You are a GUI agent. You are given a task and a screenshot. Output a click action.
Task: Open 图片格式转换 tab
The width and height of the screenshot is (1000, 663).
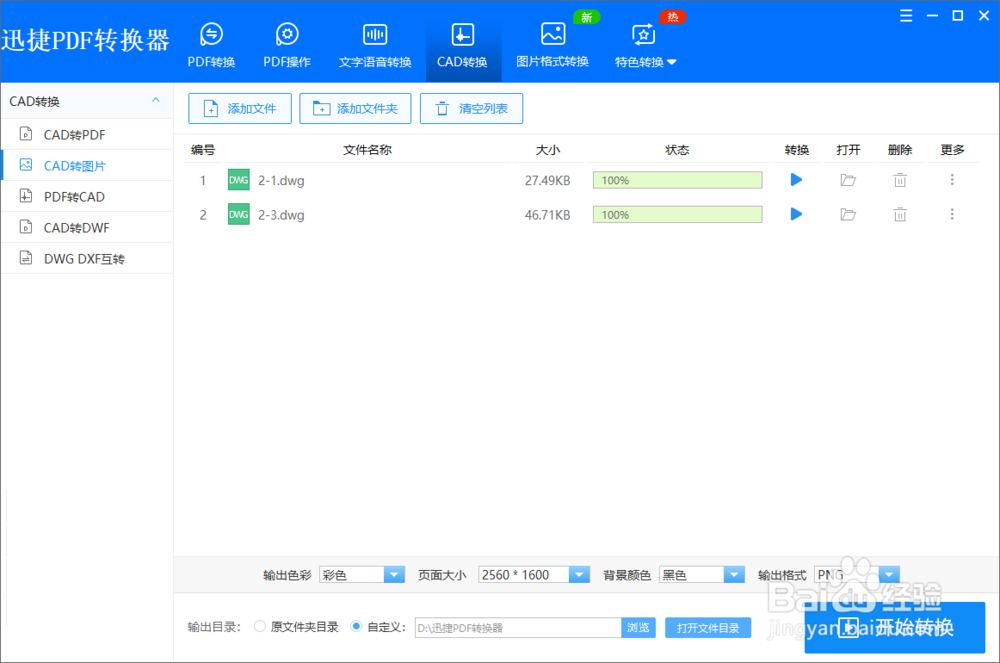point(552,45)
